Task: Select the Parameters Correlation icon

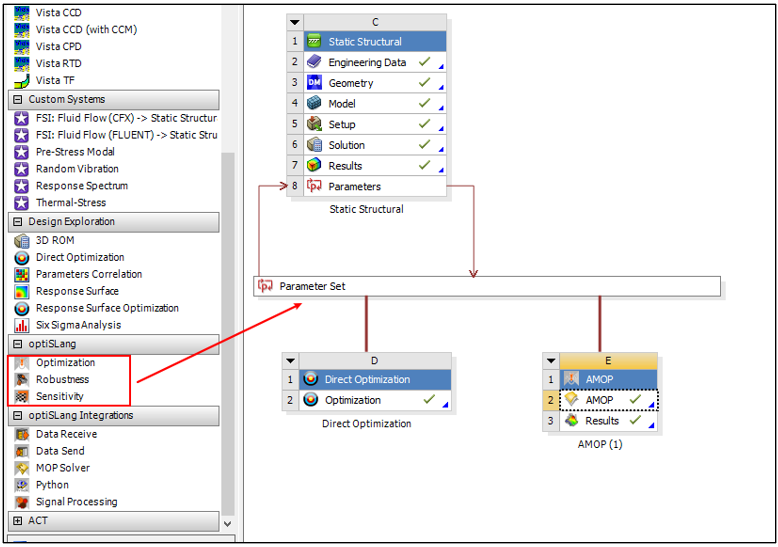Action: tap(21, 274)
